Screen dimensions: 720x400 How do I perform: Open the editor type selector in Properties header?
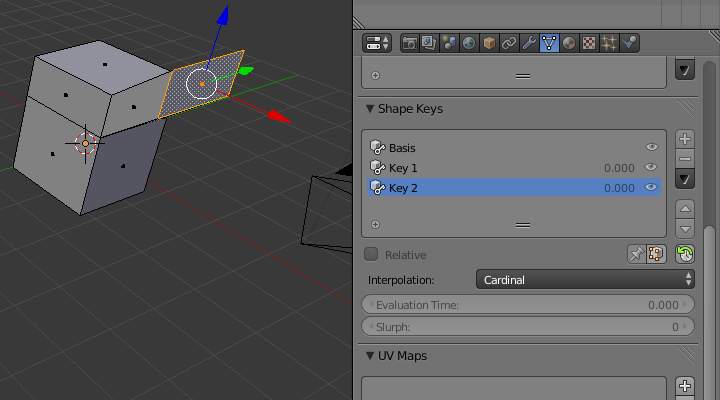[377, 43]
